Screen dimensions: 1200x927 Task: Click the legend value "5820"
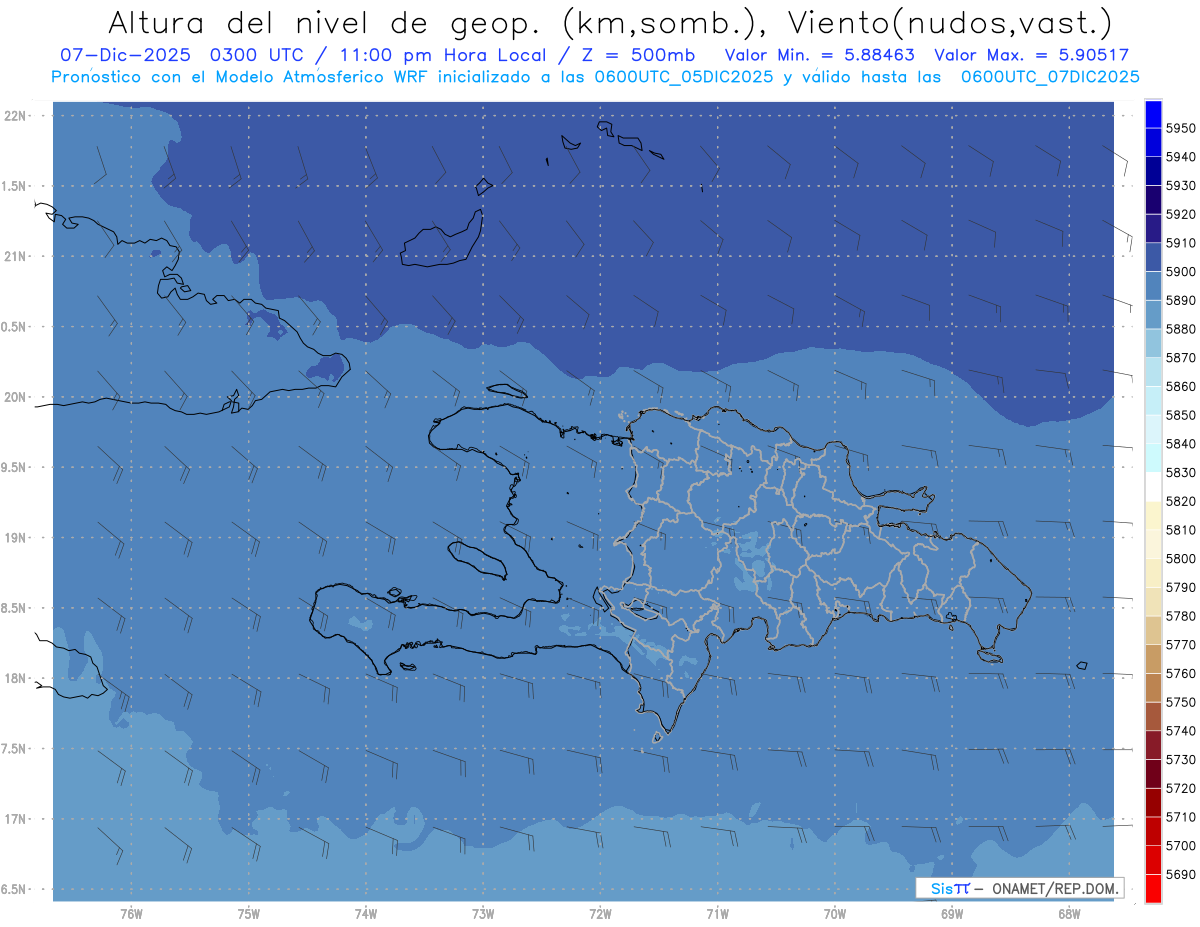click(x=1181, y=501)
